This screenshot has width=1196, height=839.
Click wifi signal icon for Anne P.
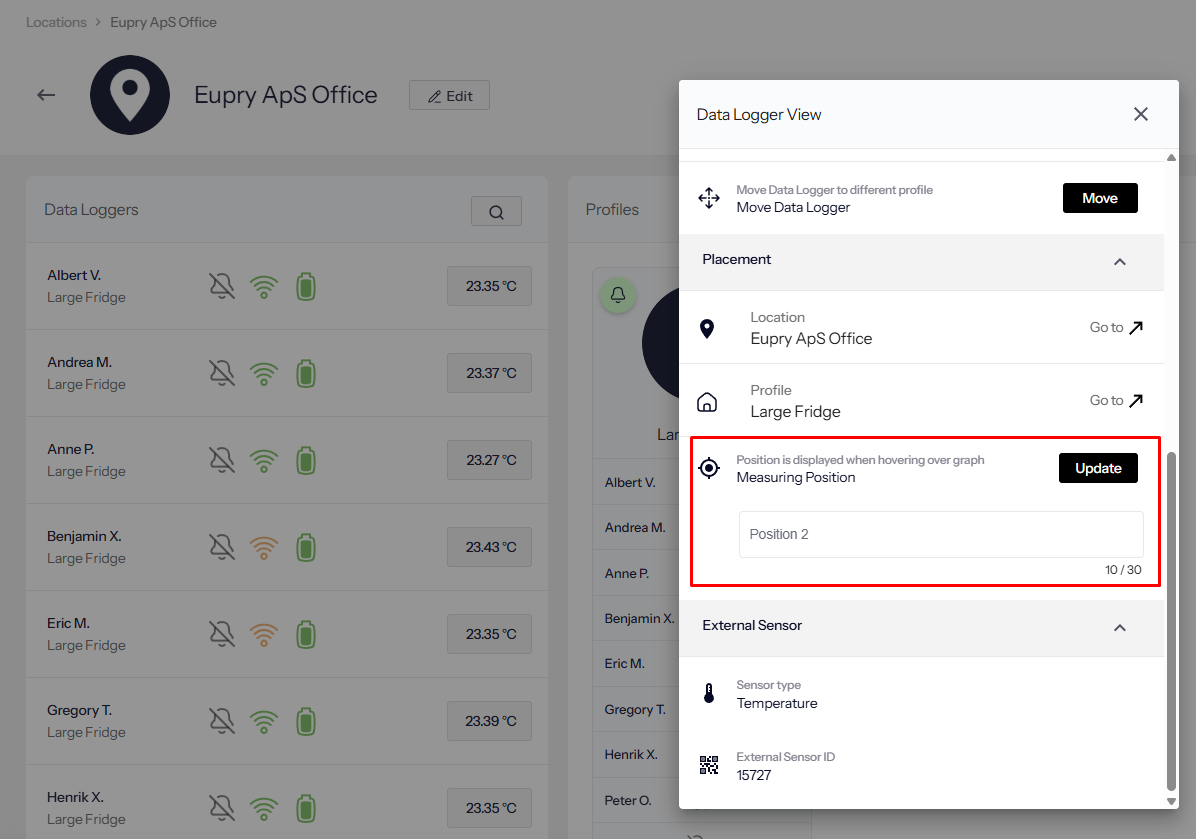tap(264, 461)
